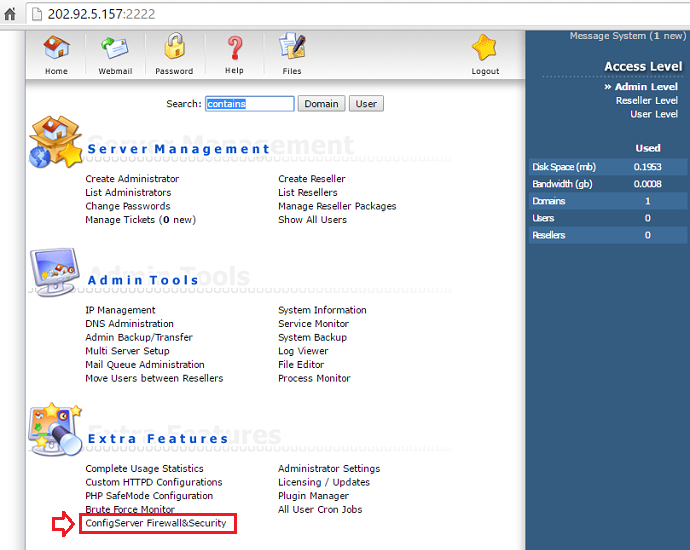This screenshot has height=550, width=690.
Task: Click the Server Management box icon
Action: point(55,142)
